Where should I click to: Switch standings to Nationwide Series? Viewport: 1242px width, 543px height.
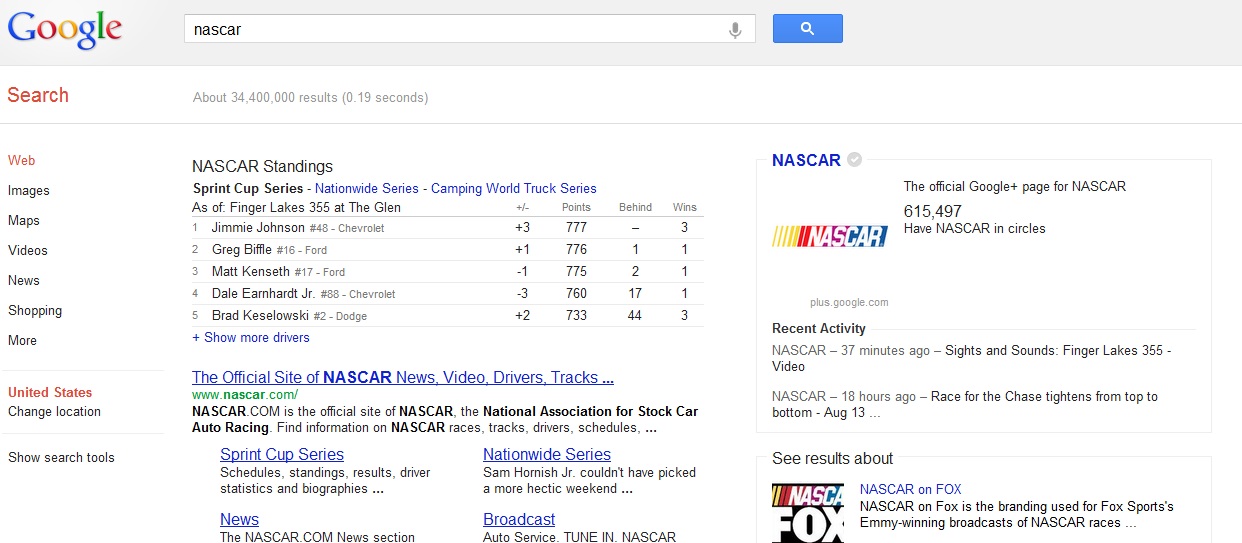click(x=366, y=188)
